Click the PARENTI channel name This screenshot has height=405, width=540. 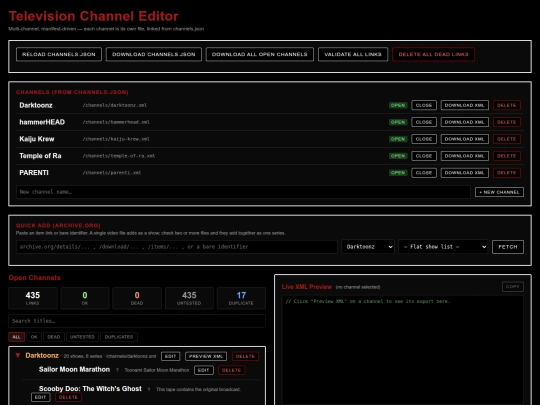point(34,173)
